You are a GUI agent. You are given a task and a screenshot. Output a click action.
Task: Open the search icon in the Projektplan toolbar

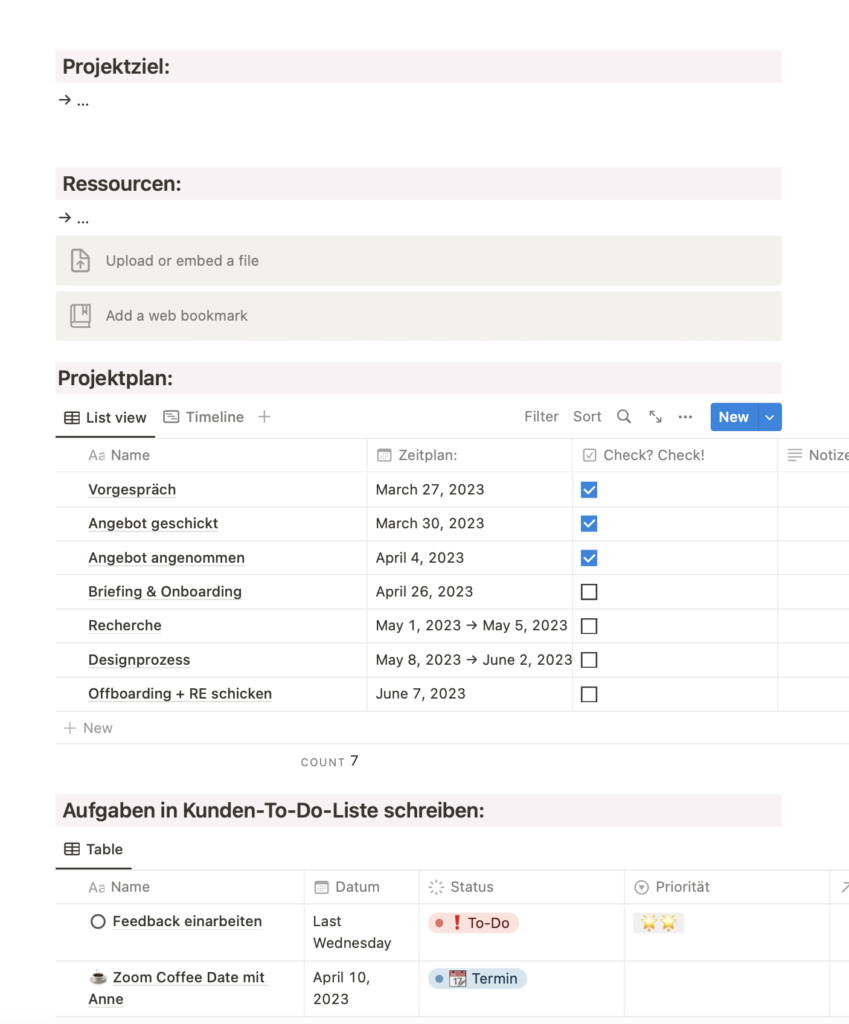(623, 416)
